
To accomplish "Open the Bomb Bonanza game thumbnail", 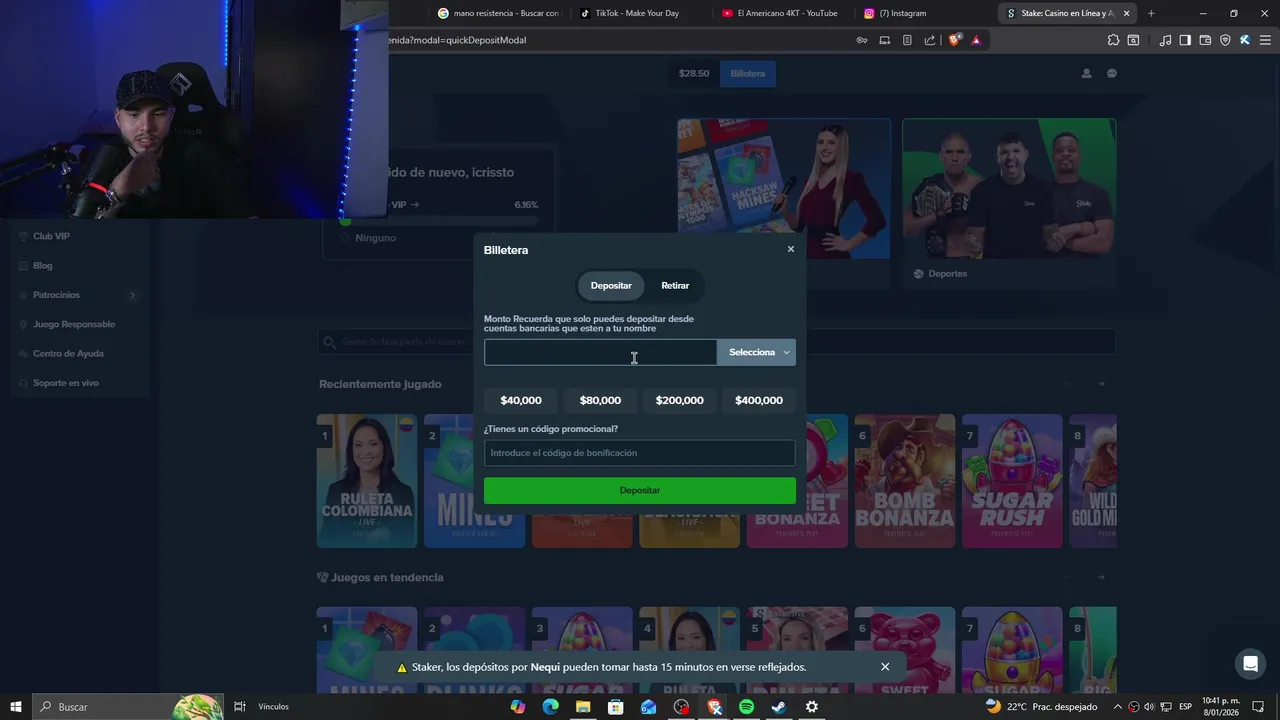I will click(904, 481).
